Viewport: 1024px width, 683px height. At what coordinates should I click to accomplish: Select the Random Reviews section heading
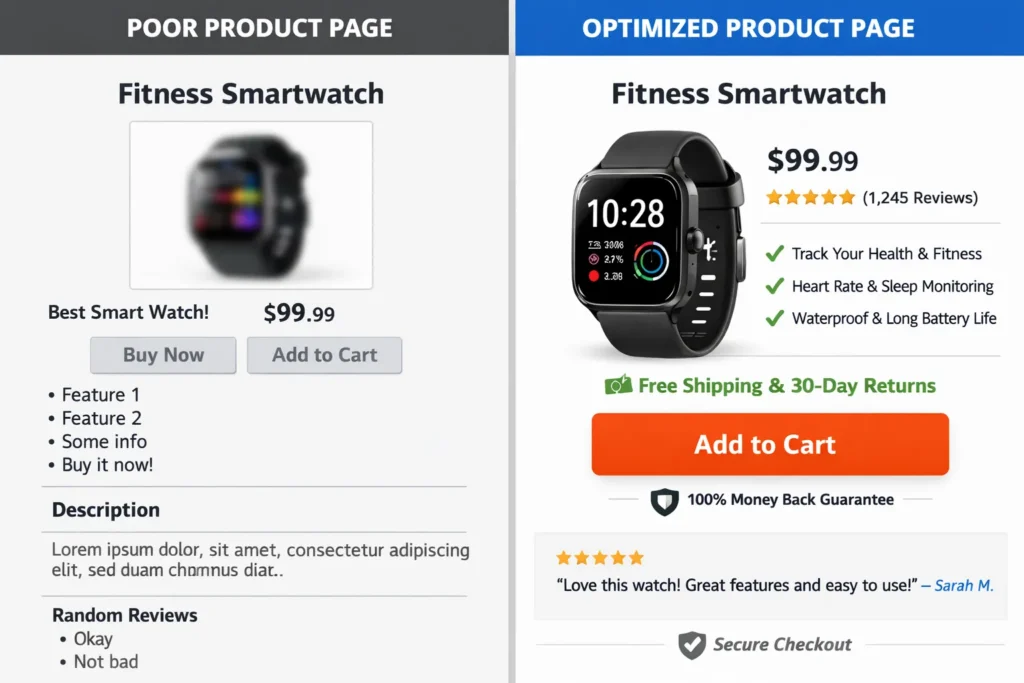pyautogui.click(x=125, y=615)
